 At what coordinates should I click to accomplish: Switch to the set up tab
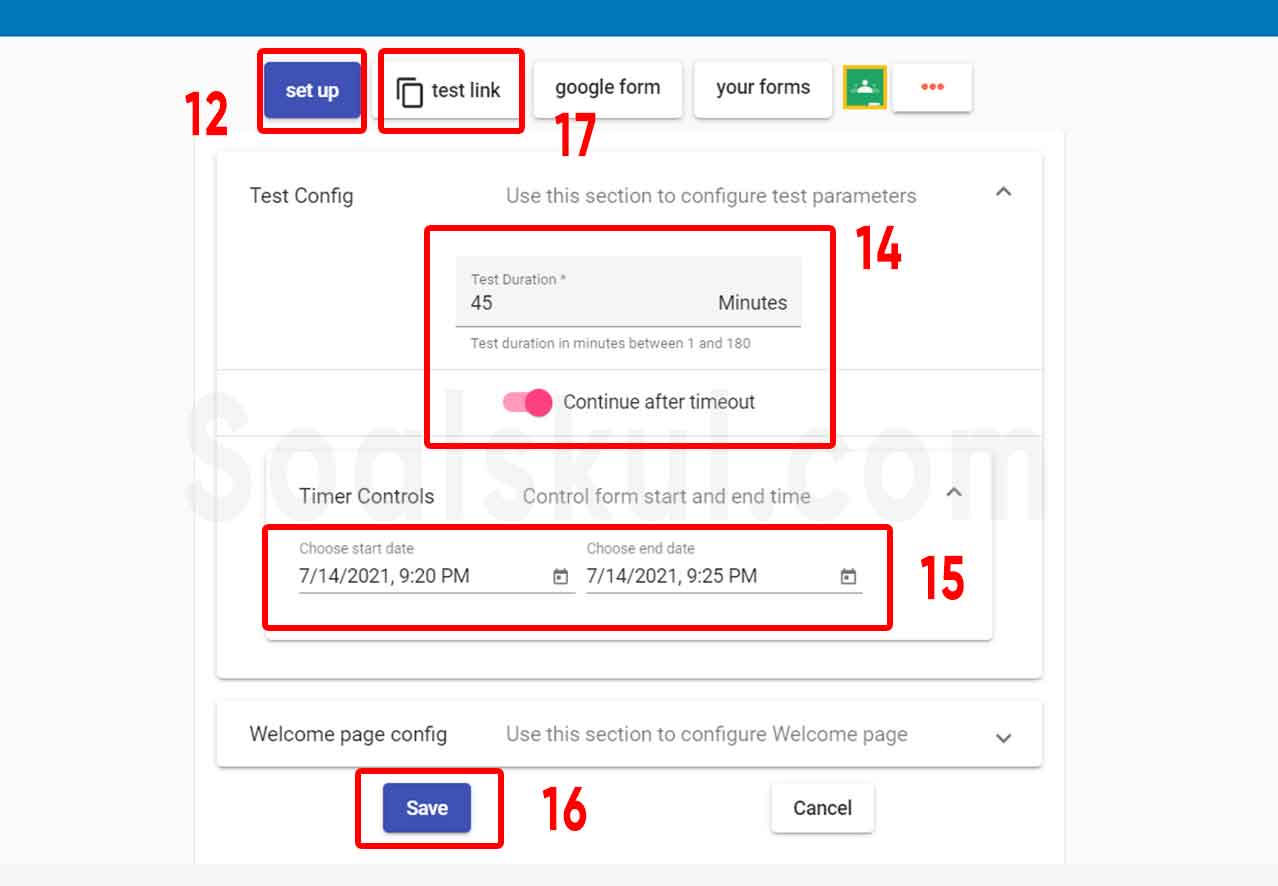point(312,90)
